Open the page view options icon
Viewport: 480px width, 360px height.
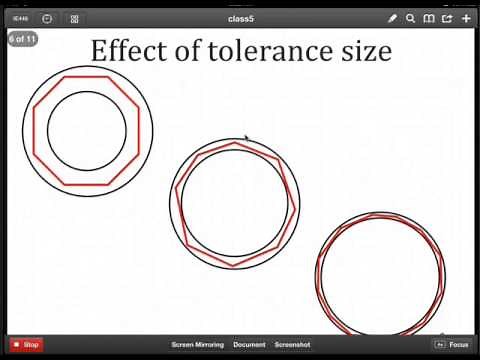point(47,19)
